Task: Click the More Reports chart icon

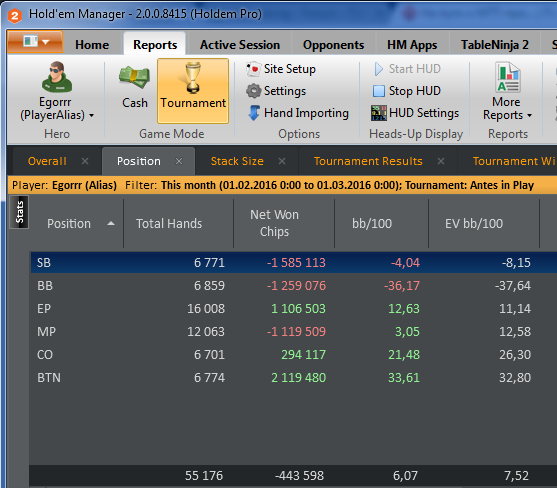Action: tap(508, 77)
